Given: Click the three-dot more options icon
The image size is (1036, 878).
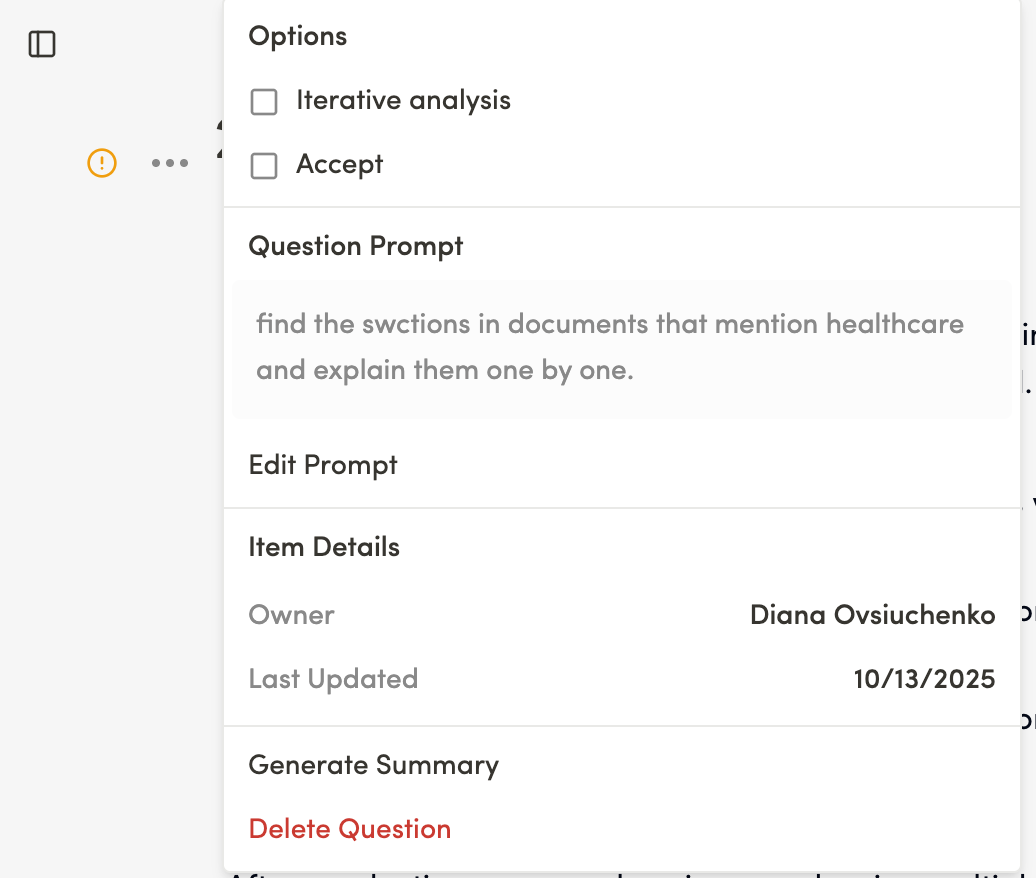Looking at the screenshot, I should (170, 163).
